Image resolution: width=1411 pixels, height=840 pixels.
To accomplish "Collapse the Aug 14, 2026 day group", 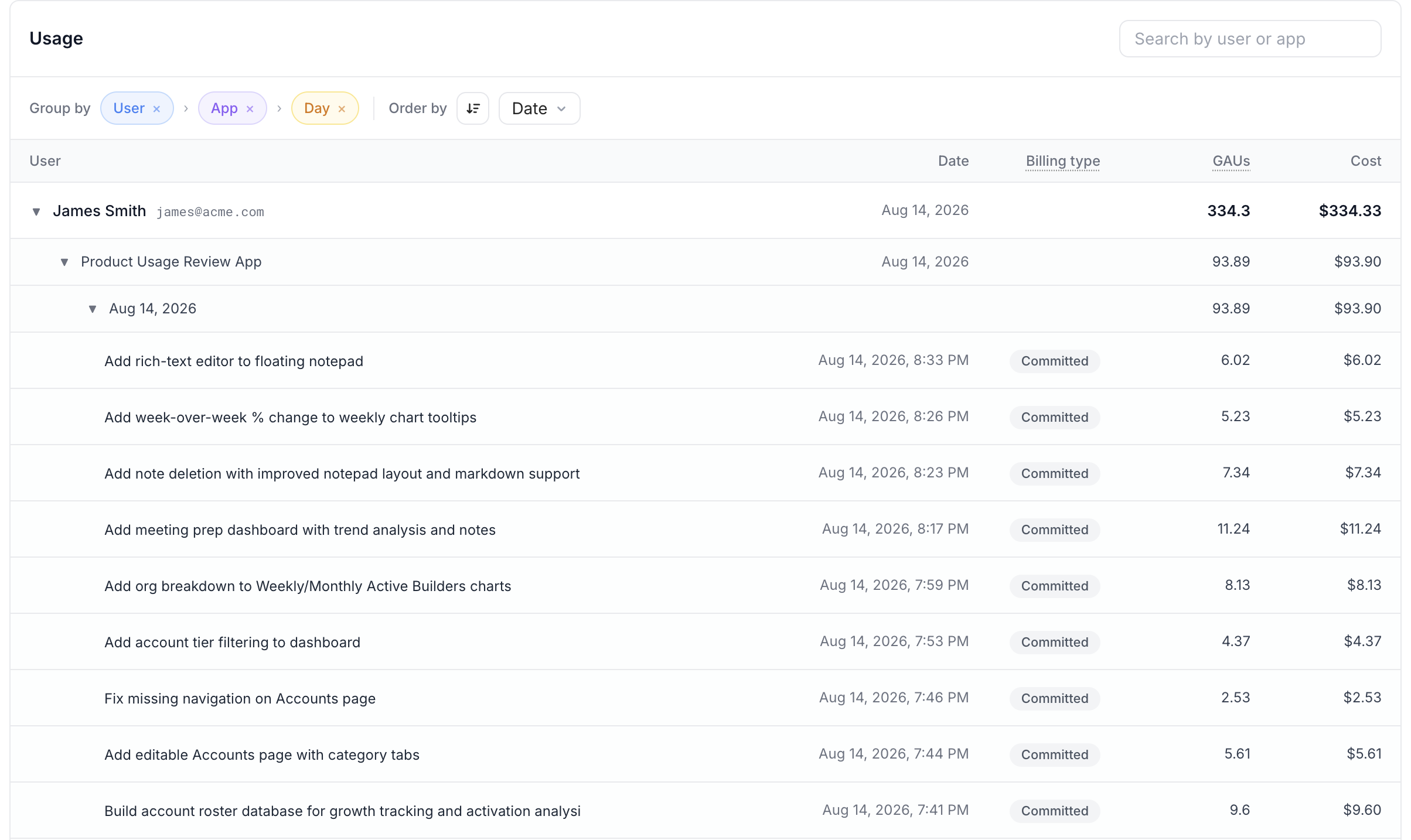I will (x=93, y=309).
